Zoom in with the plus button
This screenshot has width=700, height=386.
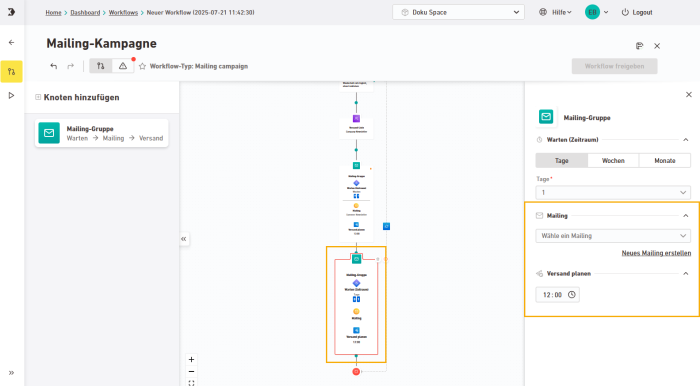click(192, 360)
